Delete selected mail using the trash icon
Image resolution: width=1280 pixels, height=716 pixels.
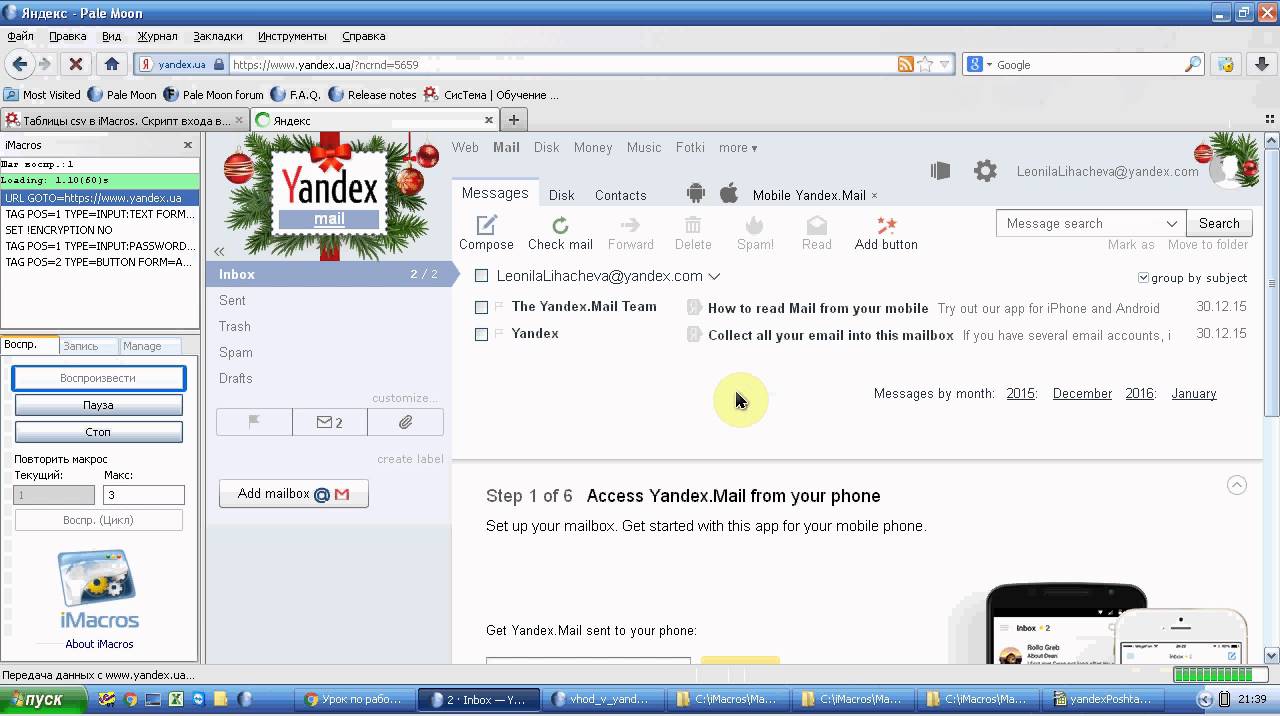coord(693,233)
